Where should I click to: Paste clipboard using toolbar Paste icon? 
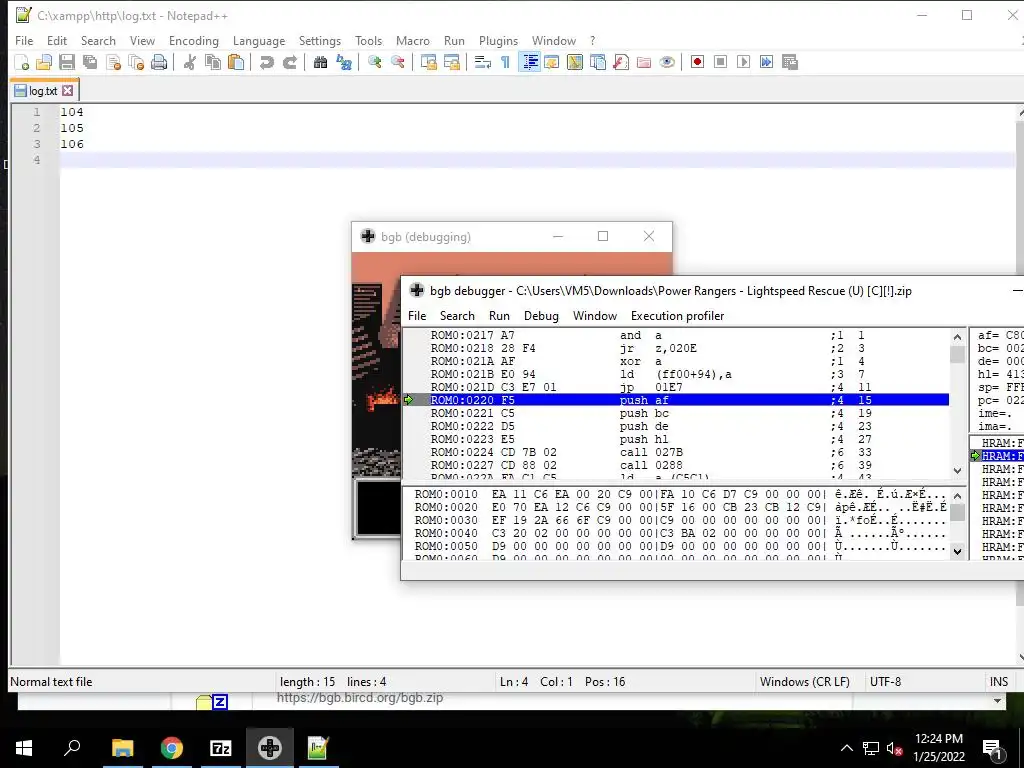click(236, 62)
